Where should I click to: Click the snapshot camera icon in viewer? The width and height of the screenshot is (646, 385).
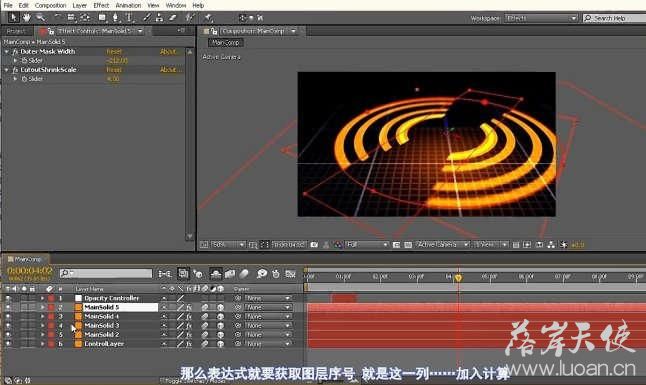(314, 245)
